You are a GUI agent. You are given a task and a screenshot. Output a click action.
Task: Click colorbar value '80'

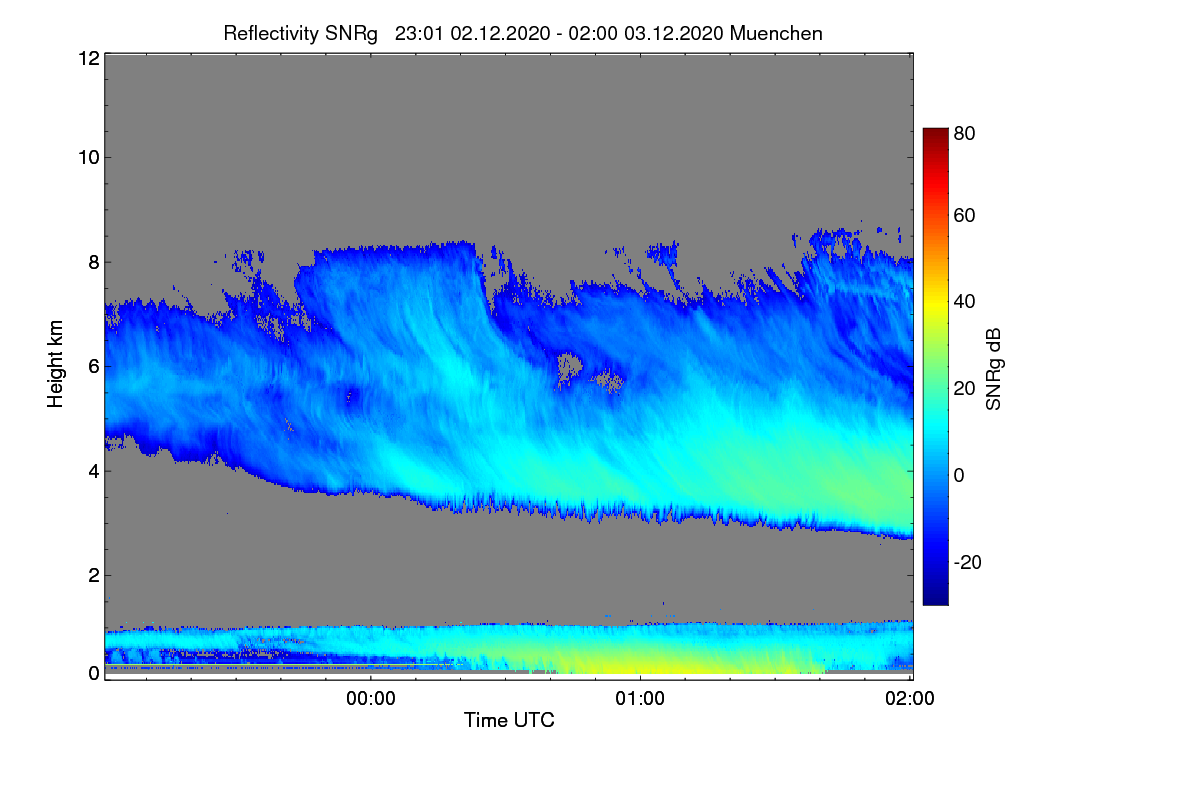tap(965, 132)
